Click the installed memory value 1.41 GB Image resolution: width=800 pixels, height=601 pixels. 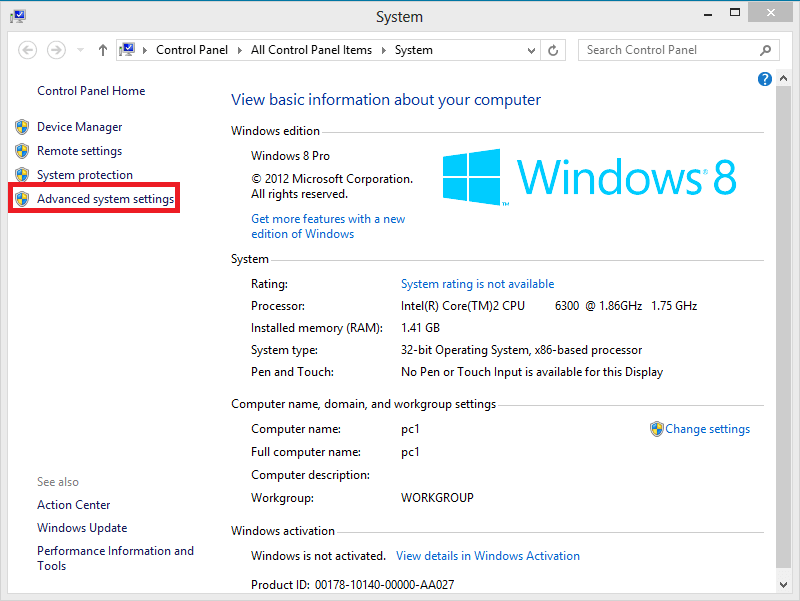[x=420, y=328]
